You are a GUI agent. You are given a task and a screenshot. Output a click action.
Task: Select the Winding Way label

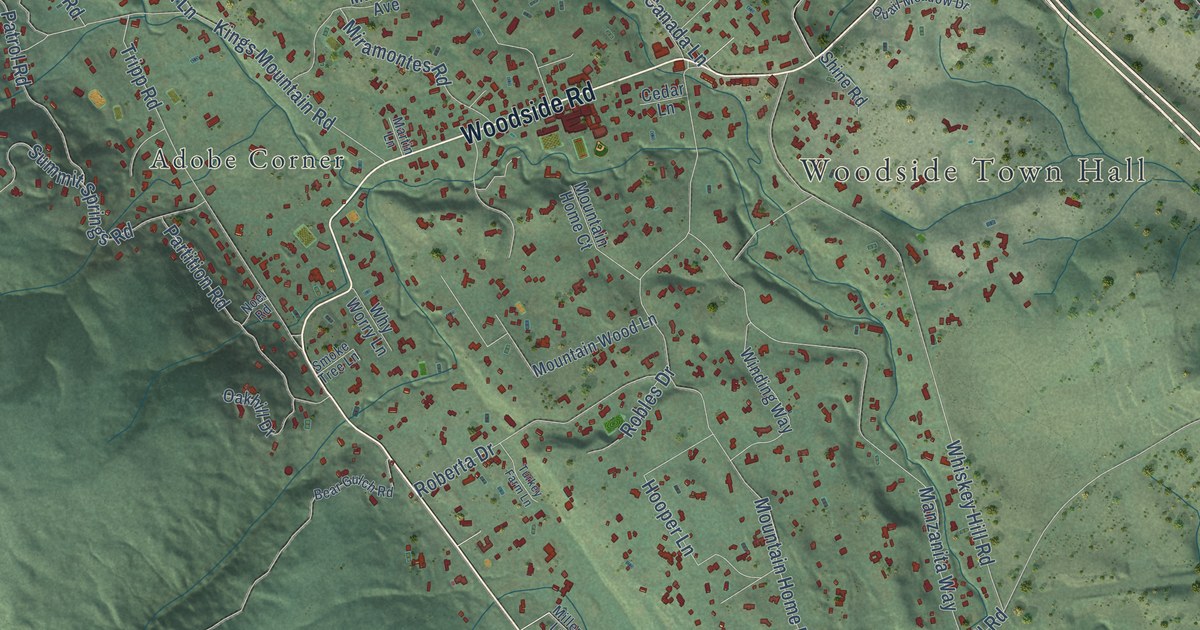coord(766,389)
